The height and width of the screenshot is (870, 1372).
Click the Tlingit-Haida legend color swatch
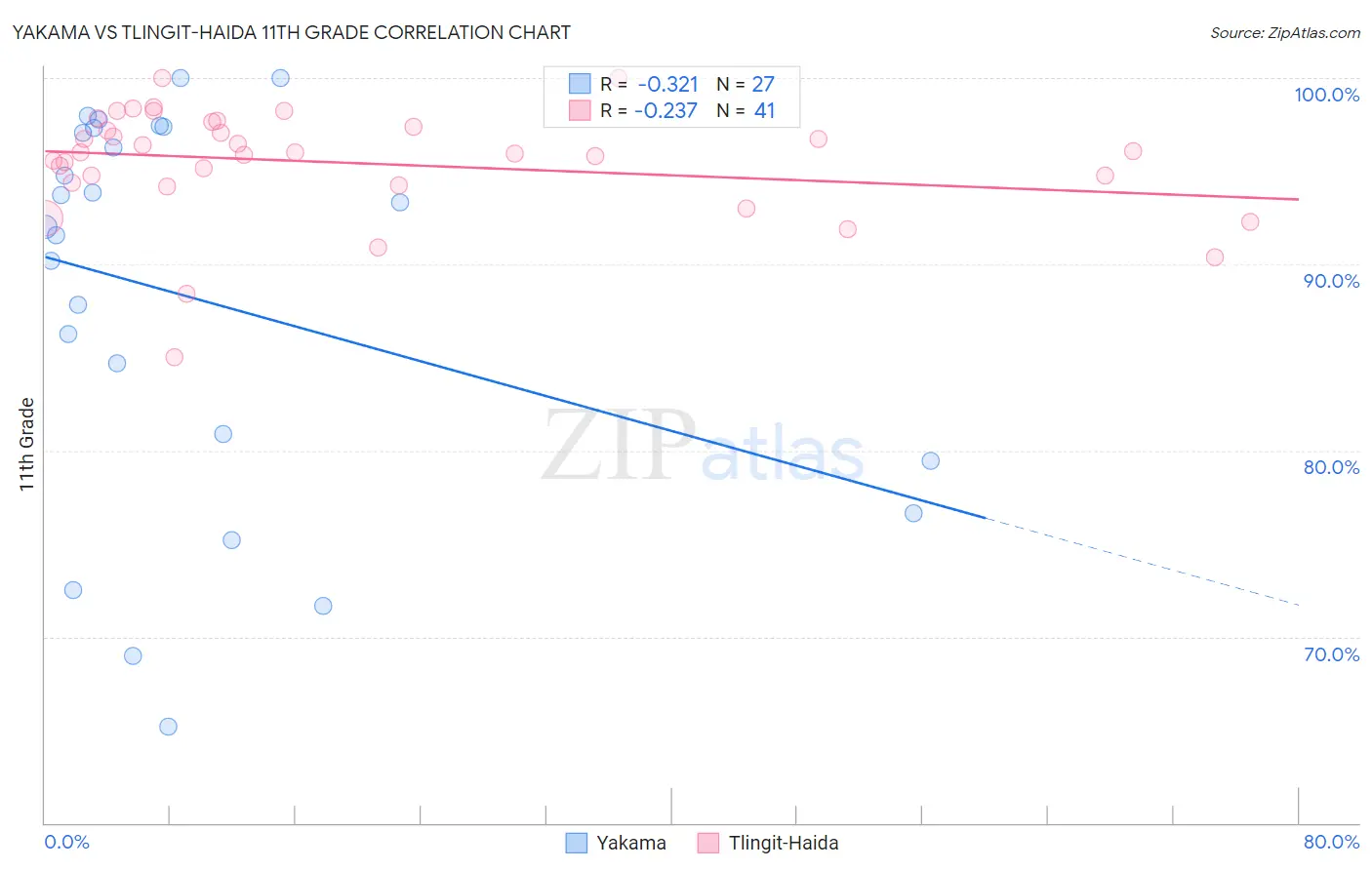(708, 843)
